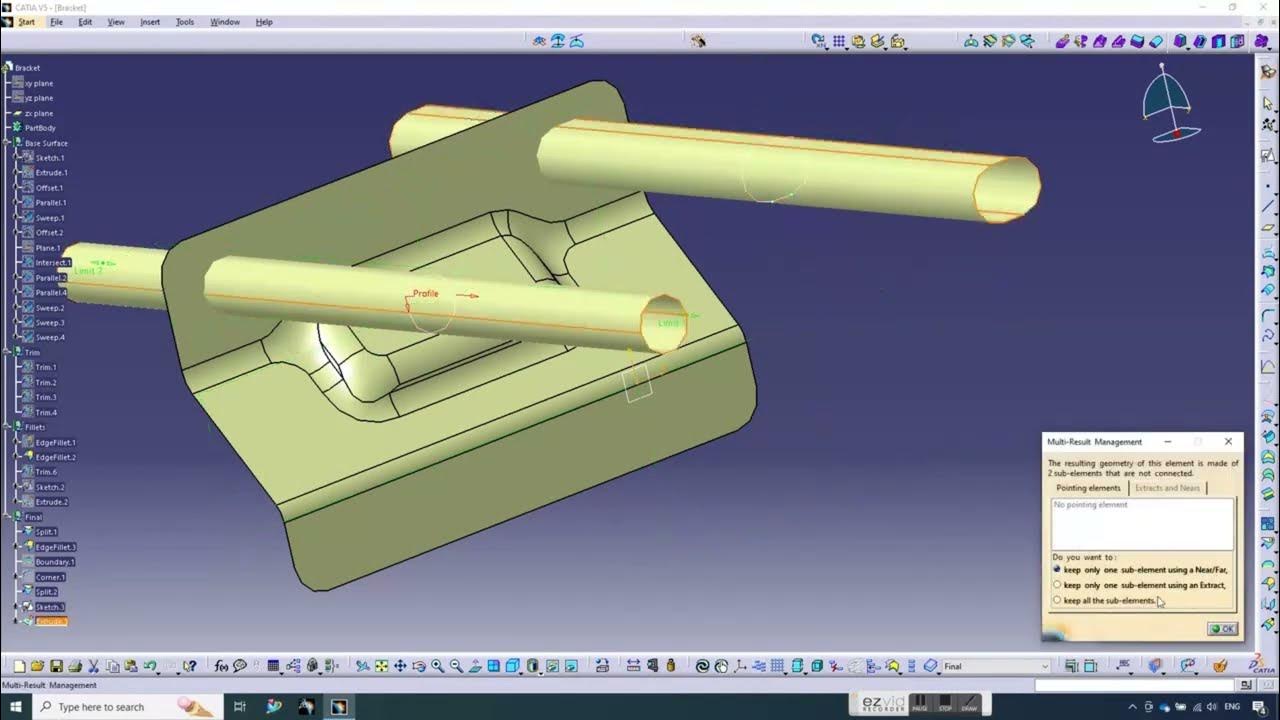Select Trim.6 in the tree
The height and width of the screenshot is (720, 1280).
coord(46,472)
